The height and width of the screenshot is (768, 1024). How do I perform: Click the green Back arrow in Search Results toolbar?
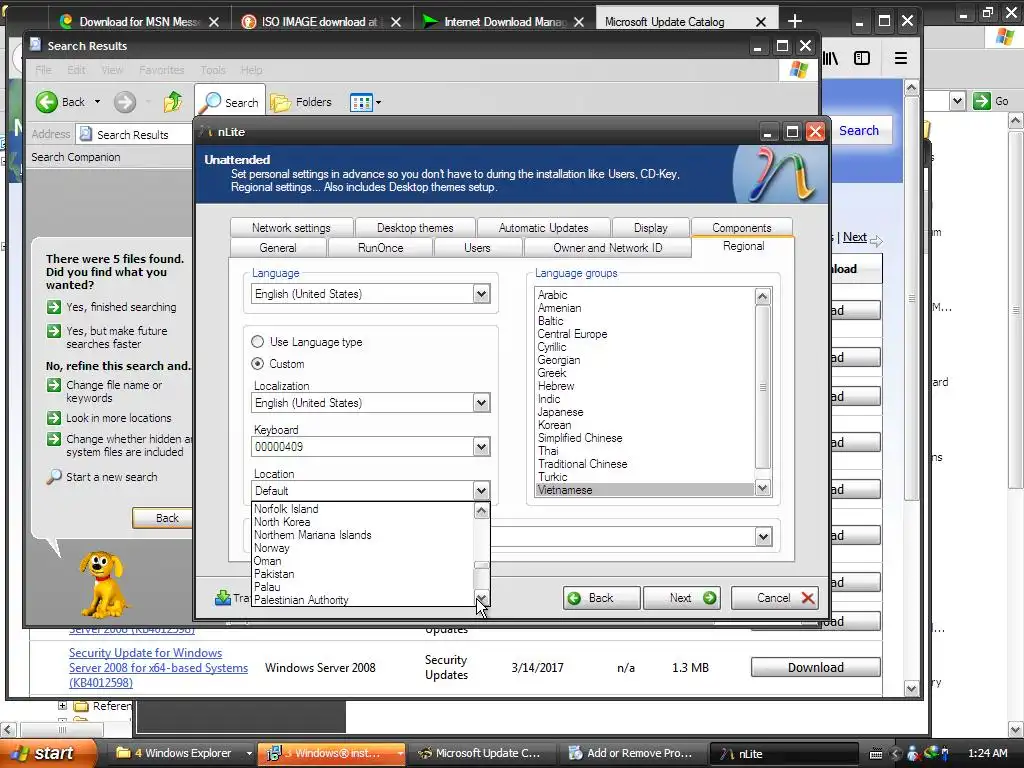[x=47, y=102]
